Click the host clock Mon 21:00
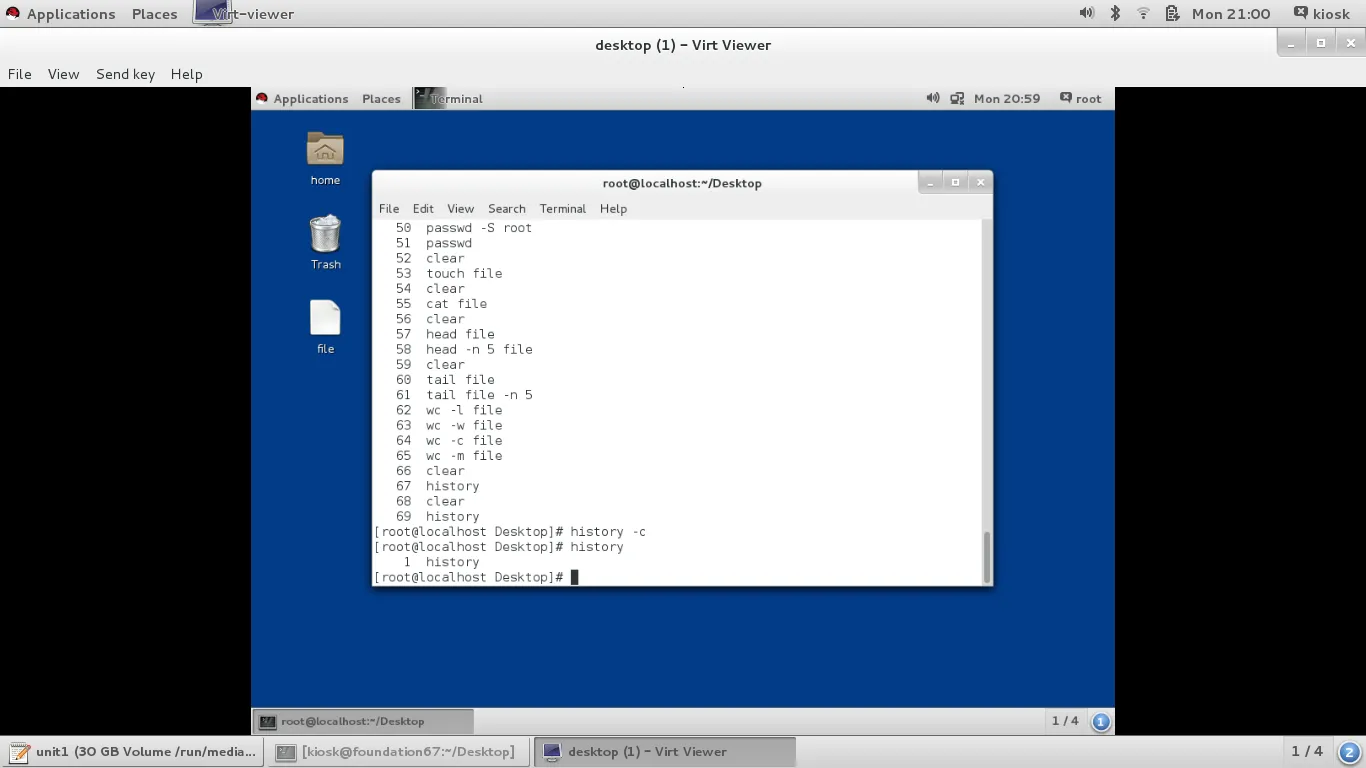The width and height of the screenshot is (1366, 768). [x=1231, y=13]
